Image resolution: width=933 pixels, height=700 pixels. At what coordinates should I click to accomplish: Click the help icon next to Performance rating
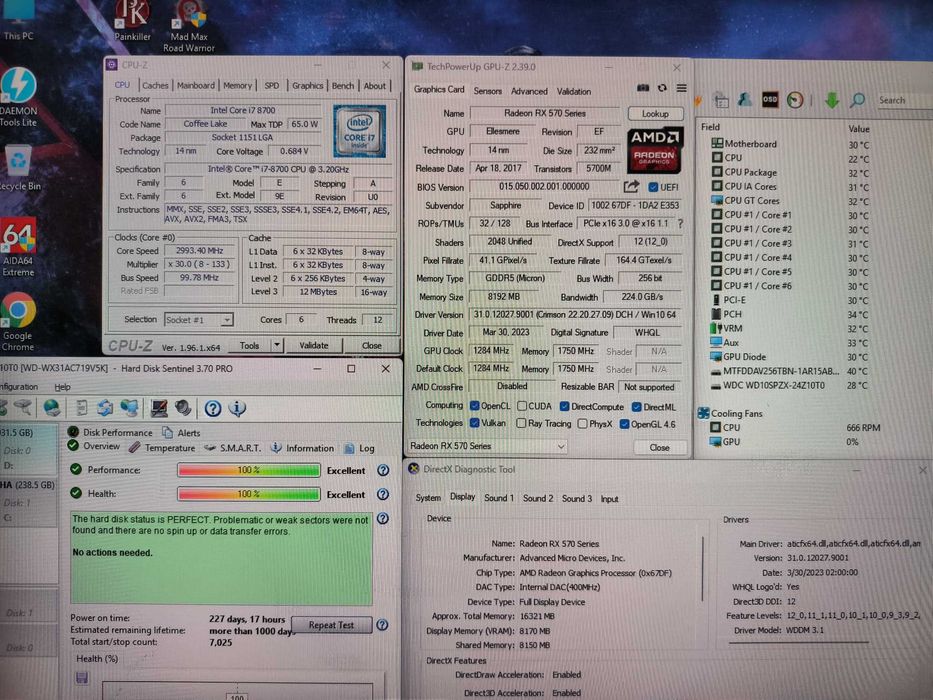383,470
